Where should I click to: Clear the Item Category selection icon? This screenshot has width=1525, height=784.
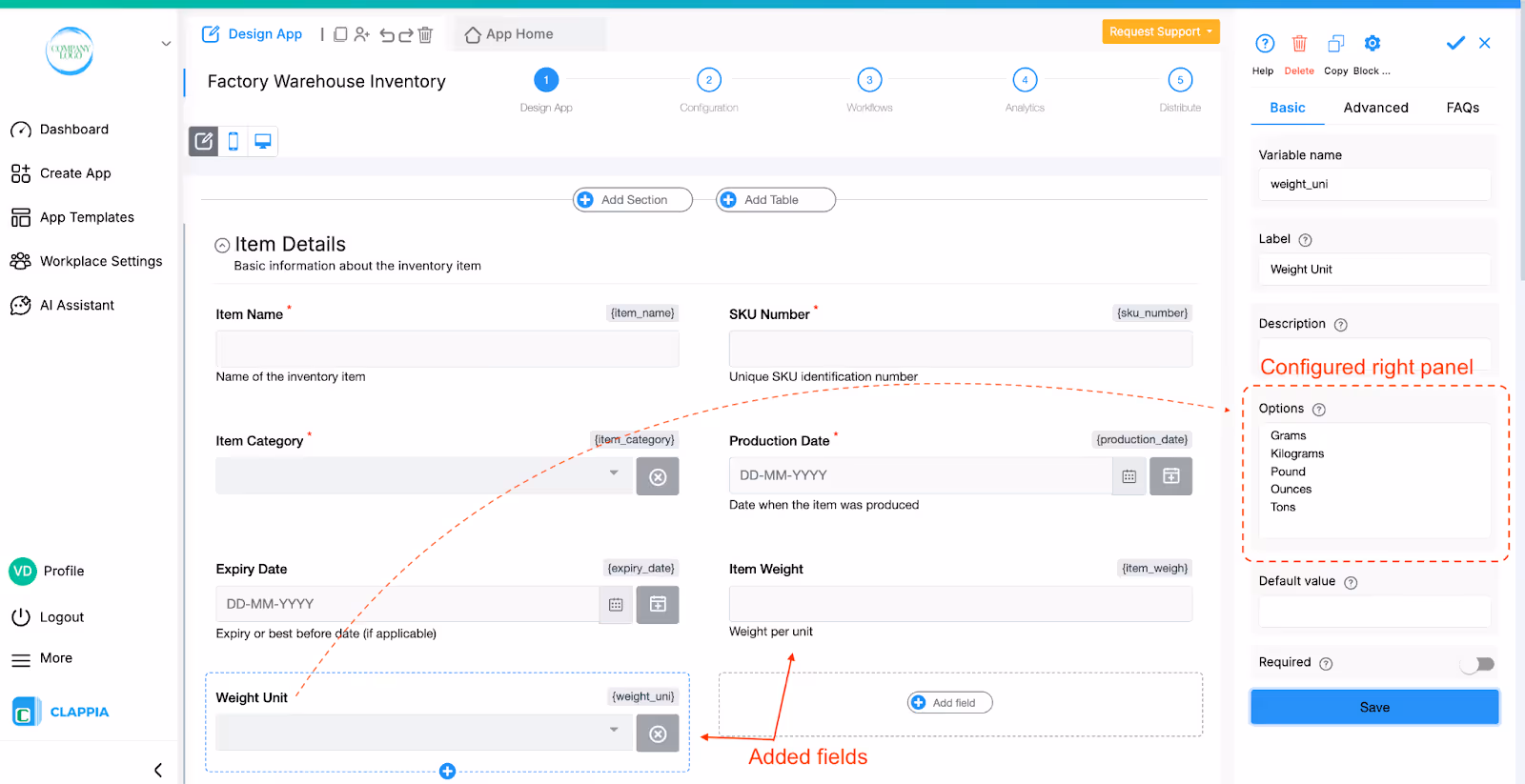[x=658, y=476]
